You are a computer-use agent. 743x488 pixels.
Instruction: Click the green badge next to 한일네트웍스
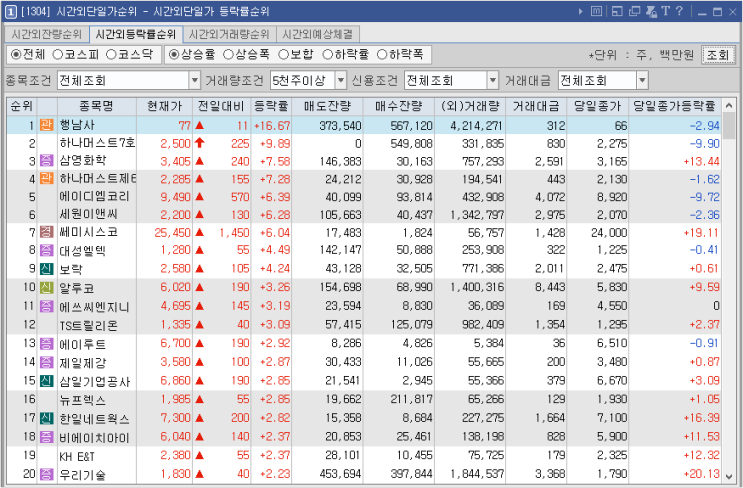(x=46, y=418)
